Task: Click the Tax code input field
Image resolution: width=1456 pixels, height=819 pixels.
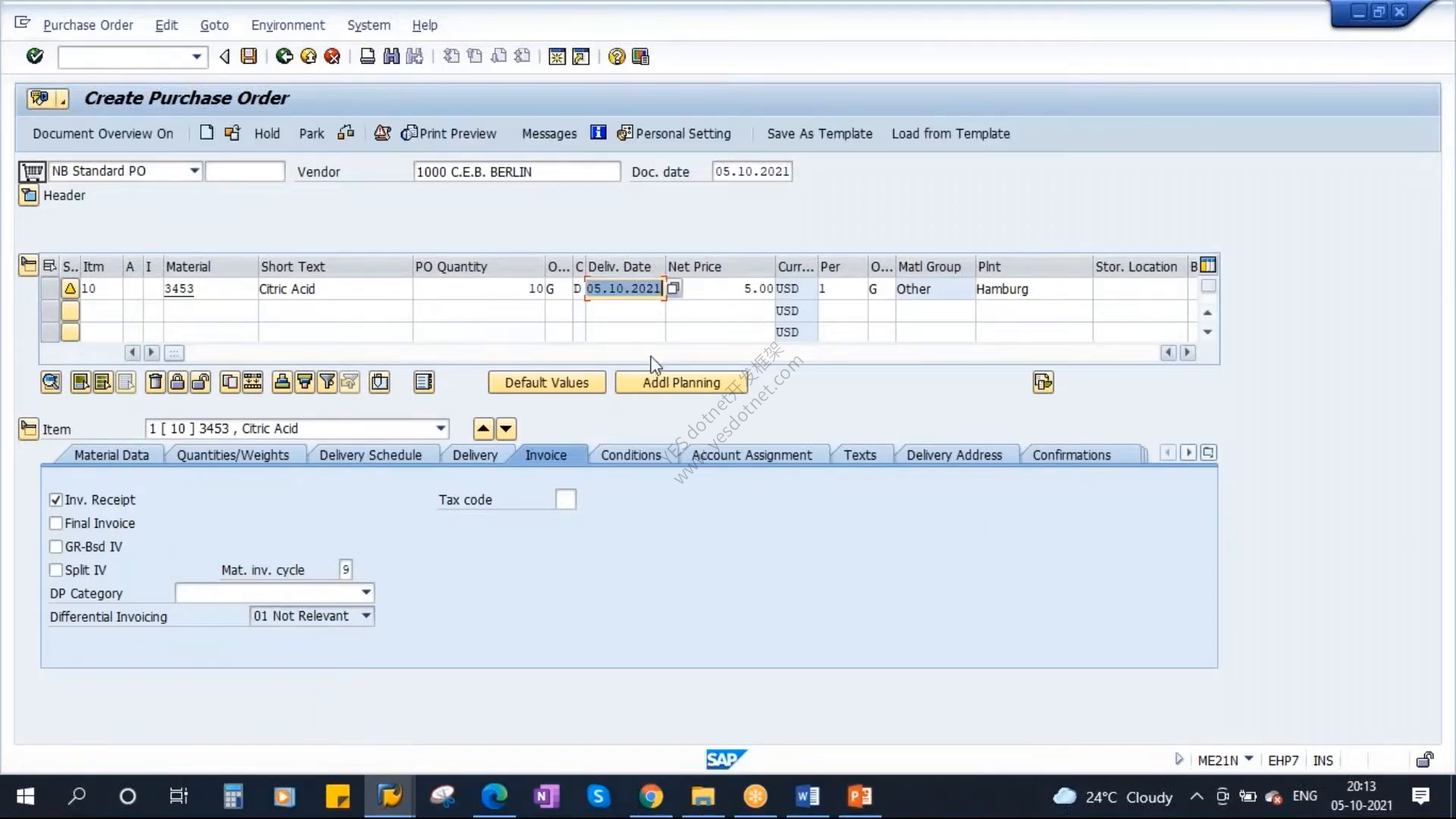Action: point(566,499)
